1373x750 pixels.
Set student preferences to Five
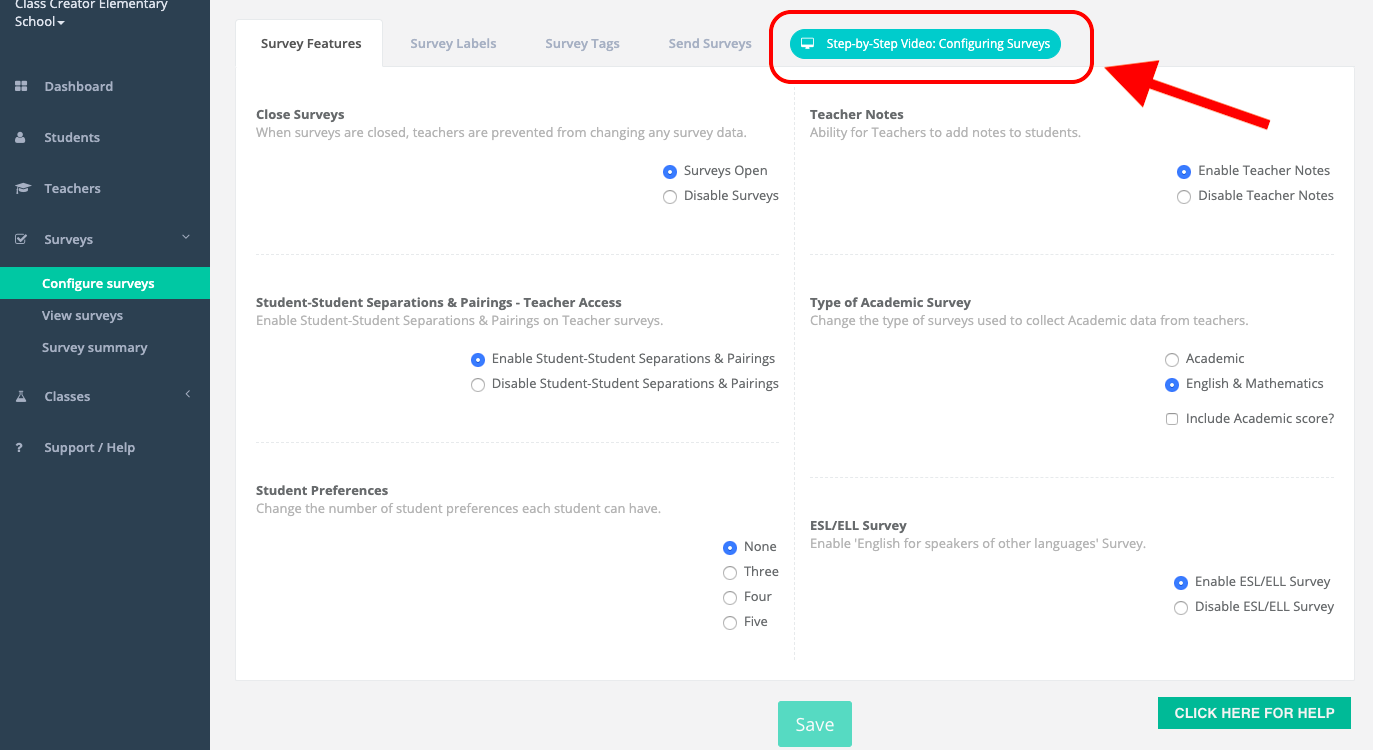point(730,623)
